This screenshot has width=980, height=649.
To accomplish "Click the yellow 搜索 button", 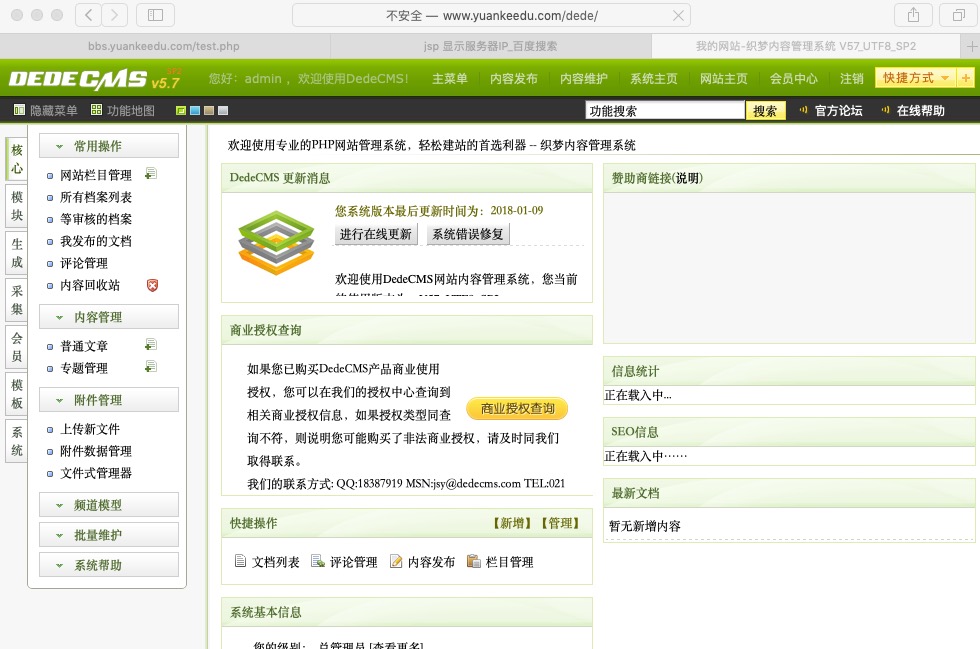I will [x=765, y=111].
